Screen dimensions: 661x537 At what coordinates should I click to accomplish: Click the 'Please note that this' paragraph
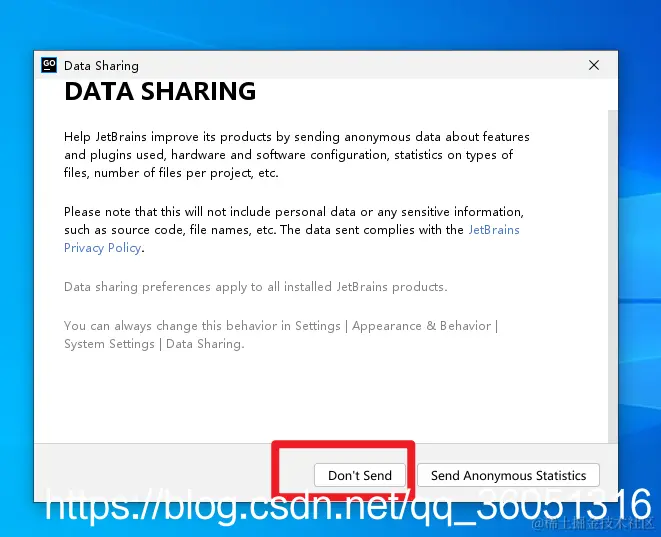(294, 230)
